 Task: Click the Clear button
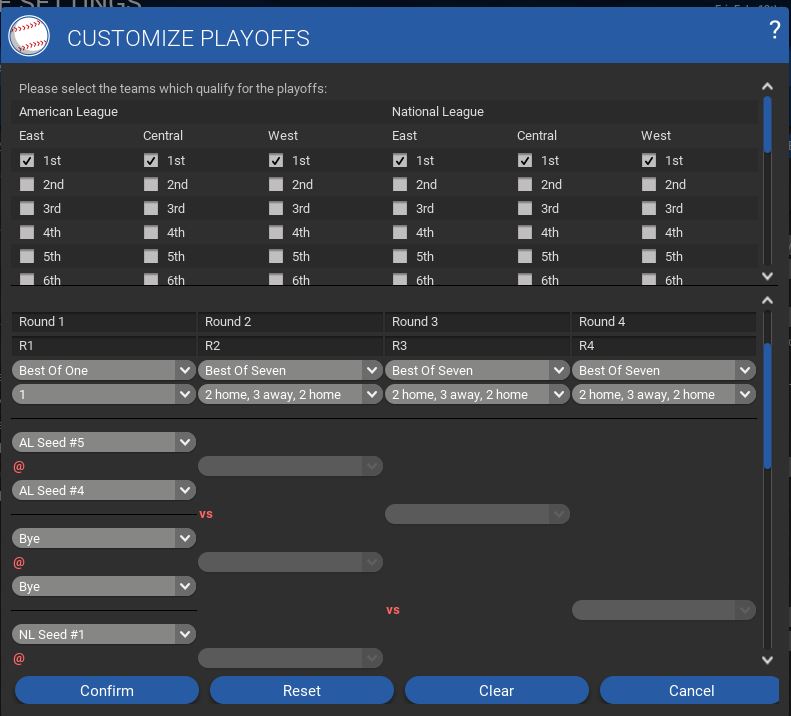496,690
